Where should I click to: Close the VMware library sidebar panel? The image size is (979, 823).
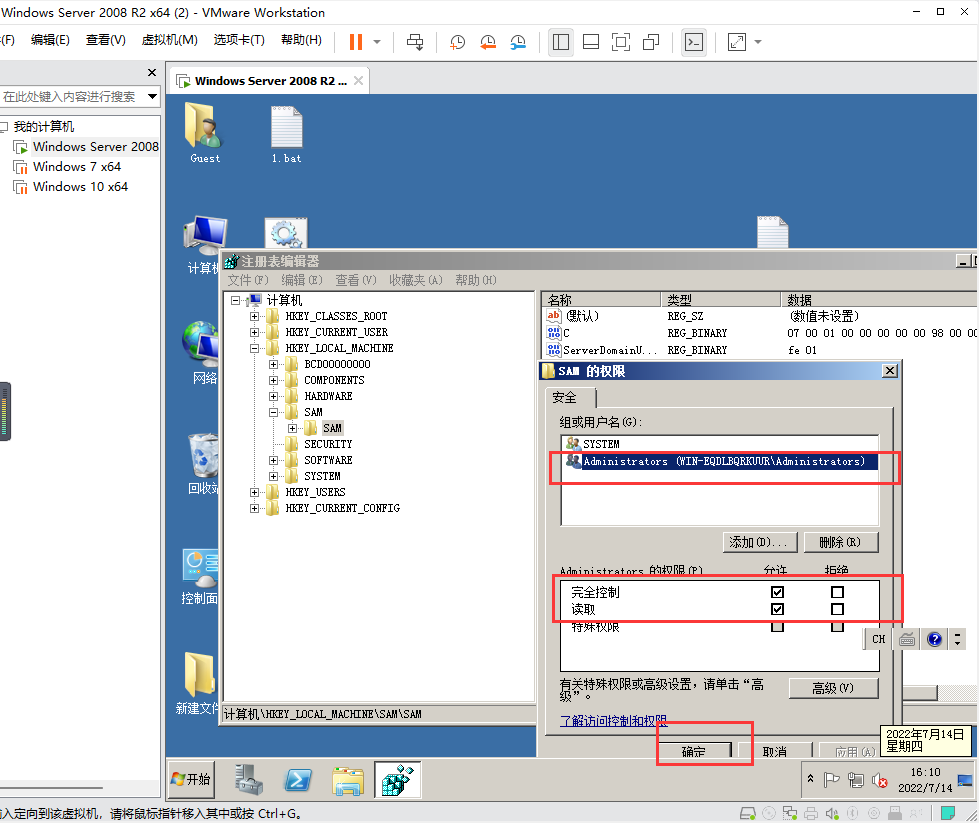(152, 72)
